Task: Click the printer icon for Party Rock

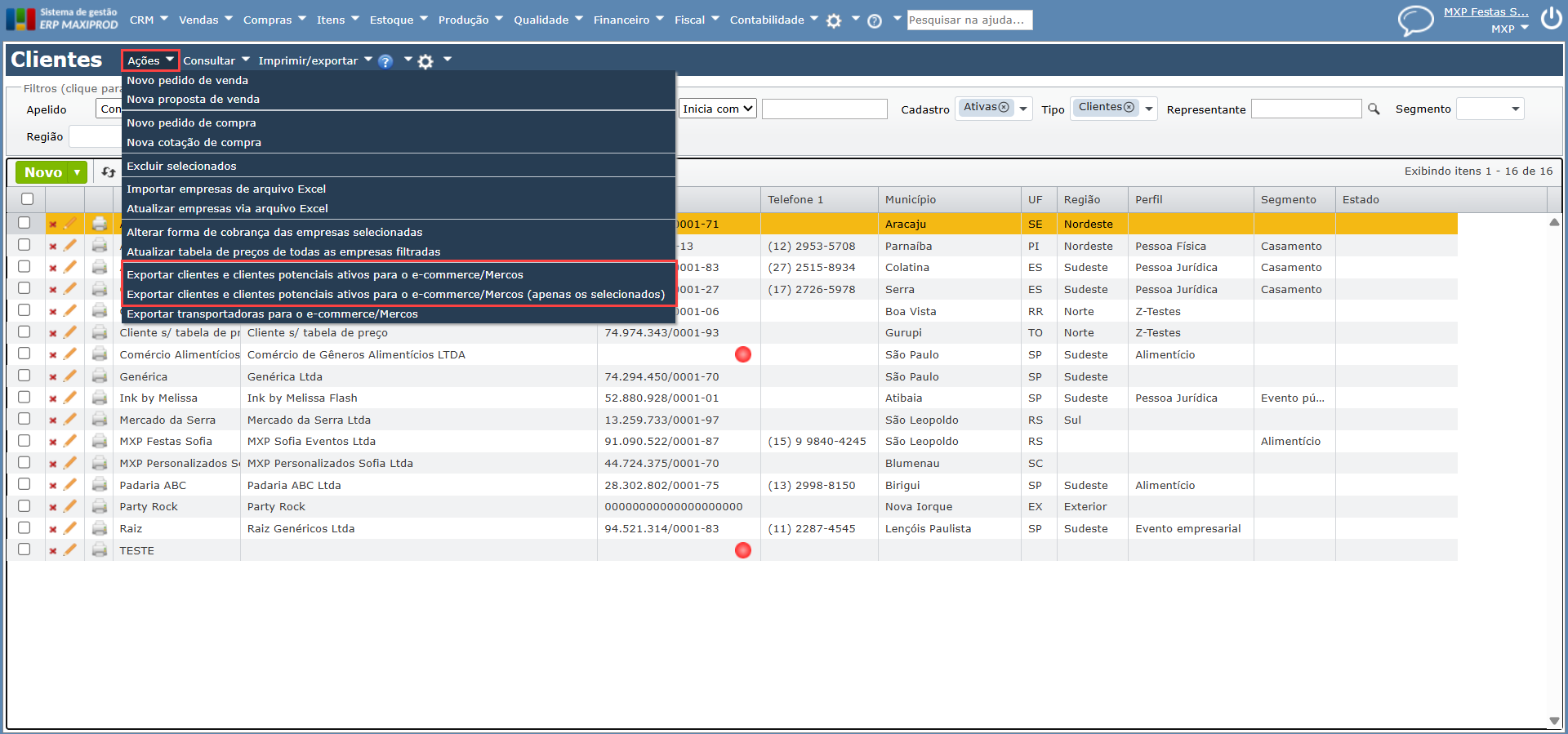Action: [100, 506]
